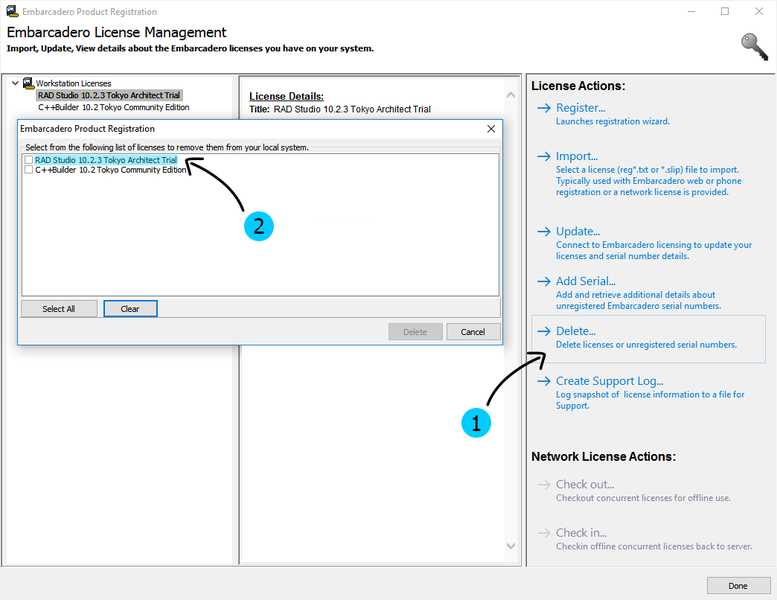The width and height of the screenshot is (777, 600).
Task: Select C++Builder 10.2 Tokyo Community Edition in tree
Action: click(x=113, y=108)
